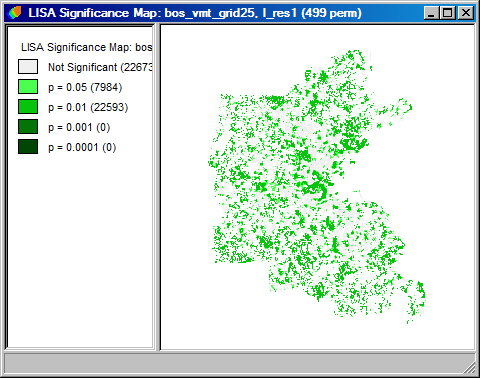This screenshot has height=378, width=480.
Task: Select the 'p = 0.01 (22593)' legend label
Action: [x=88, y=107]
